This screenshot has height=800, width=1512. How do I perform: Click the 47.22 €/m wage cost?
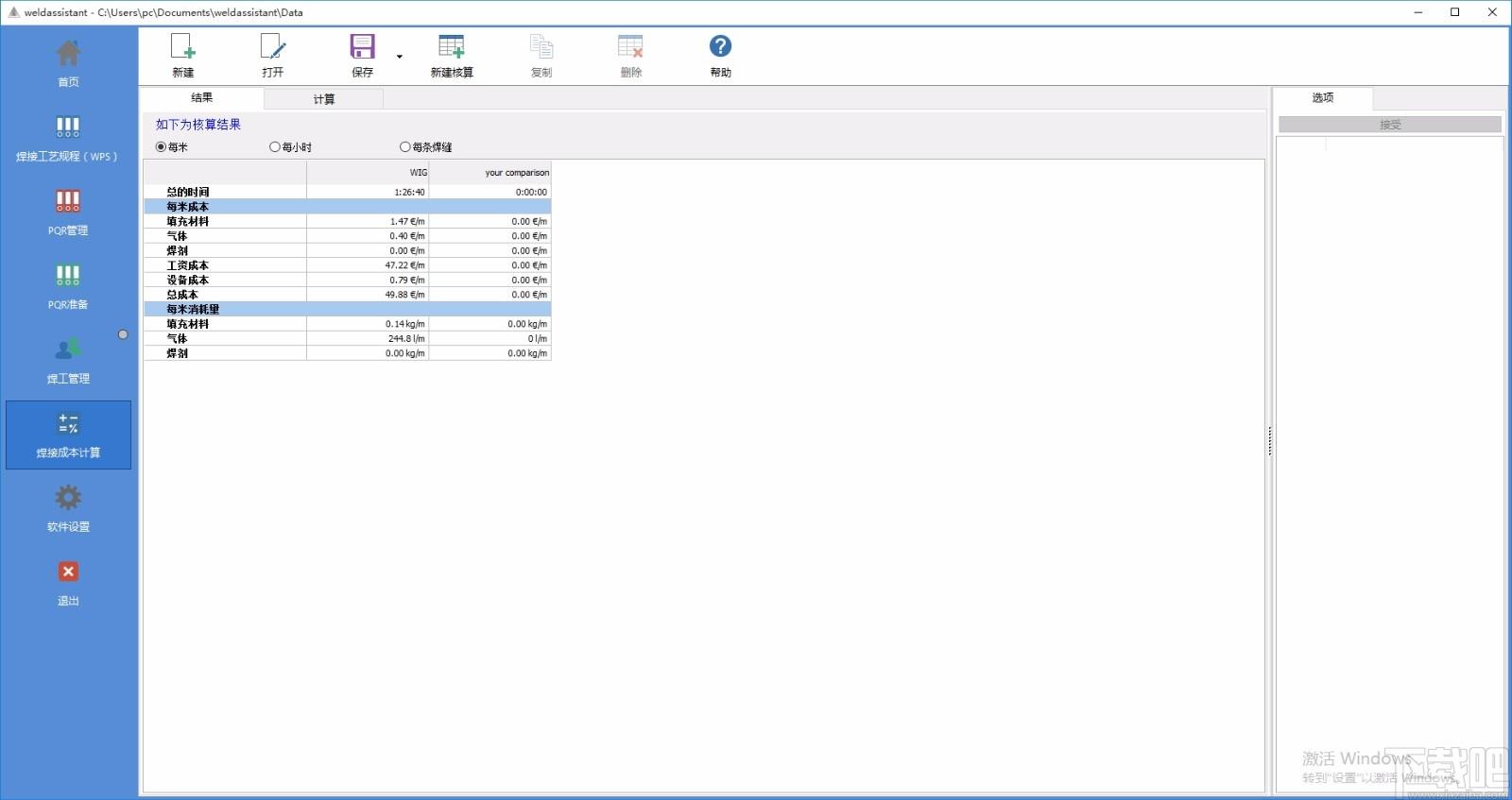click(x=404, y=265)
